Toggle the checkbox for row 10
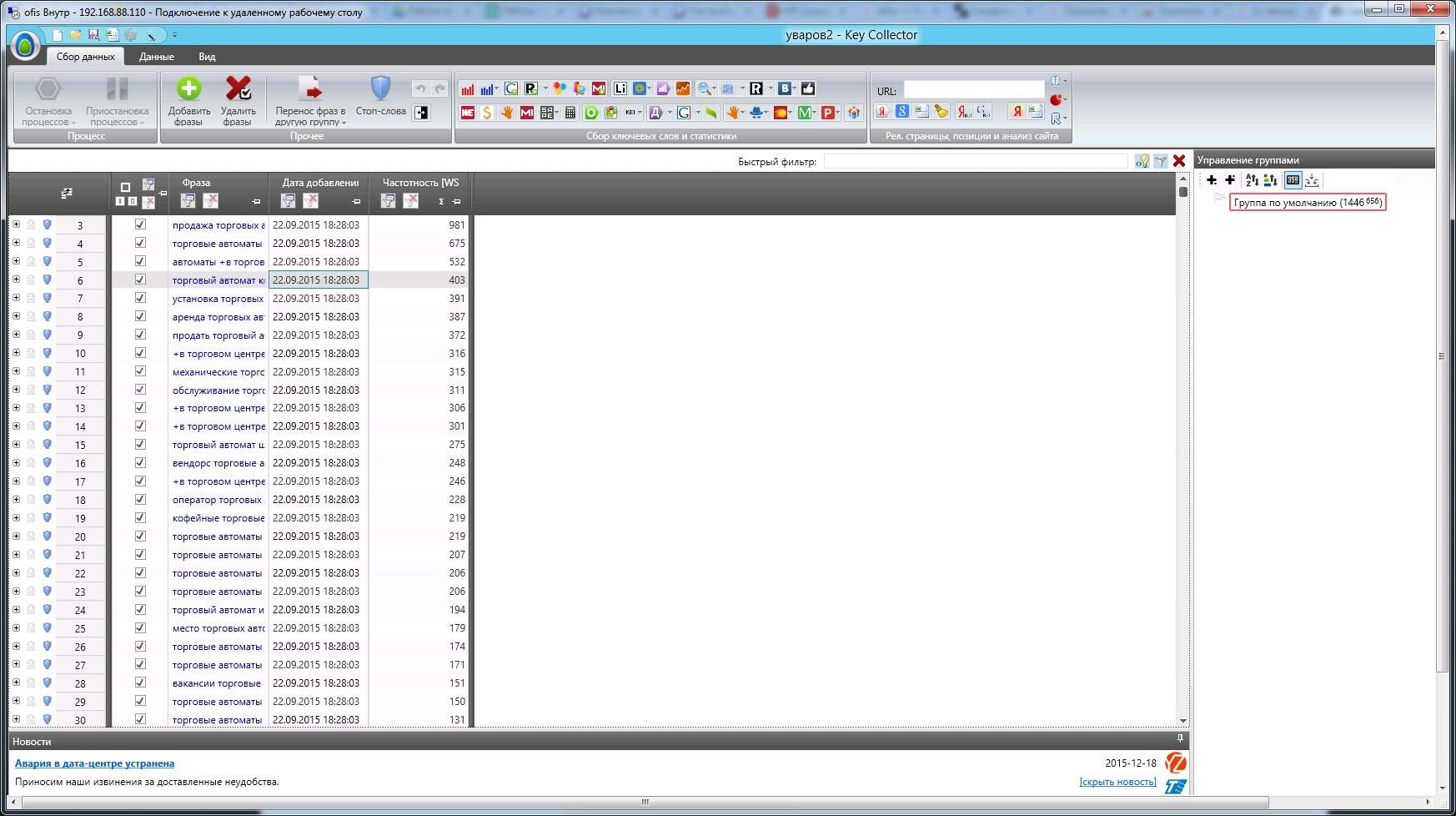The image size is (1456, 816). pyautogui.click(x=140, y=353)
